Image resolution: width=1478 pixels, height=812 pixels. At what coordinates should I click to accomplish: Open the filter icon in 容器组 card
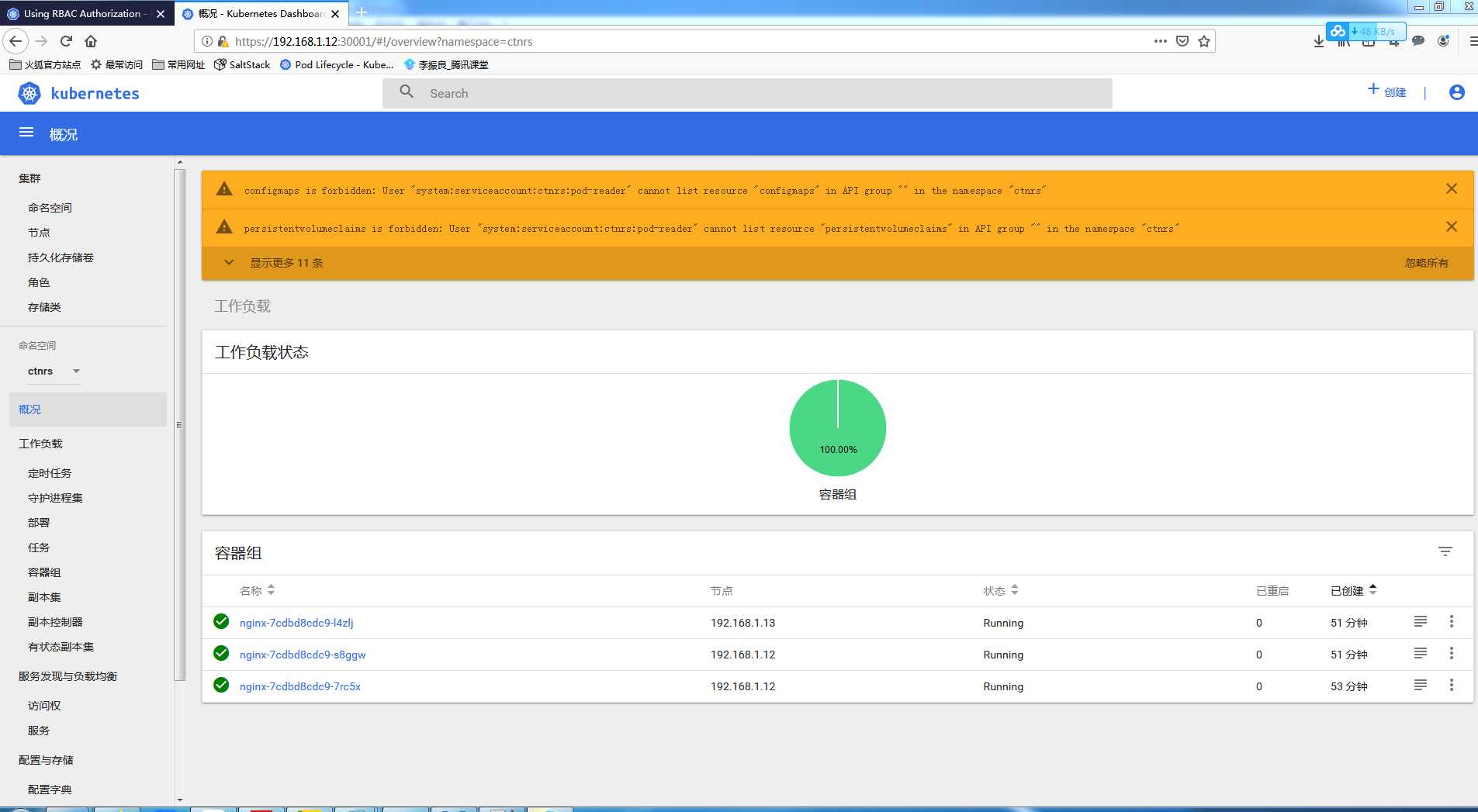1445,551
